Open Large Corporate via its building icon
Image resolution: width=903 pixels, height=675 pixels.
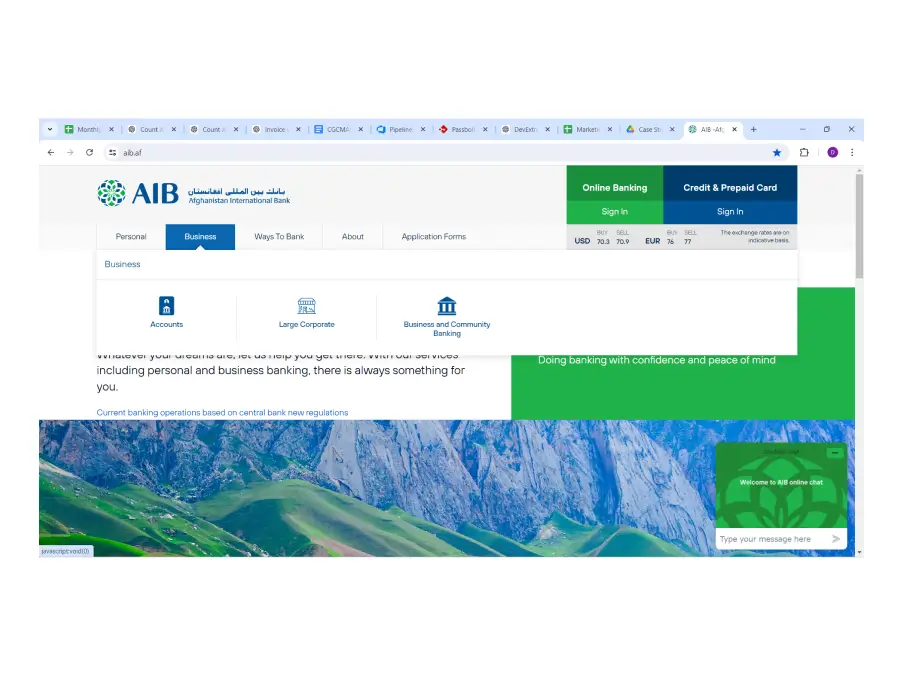tap(306, 306)
